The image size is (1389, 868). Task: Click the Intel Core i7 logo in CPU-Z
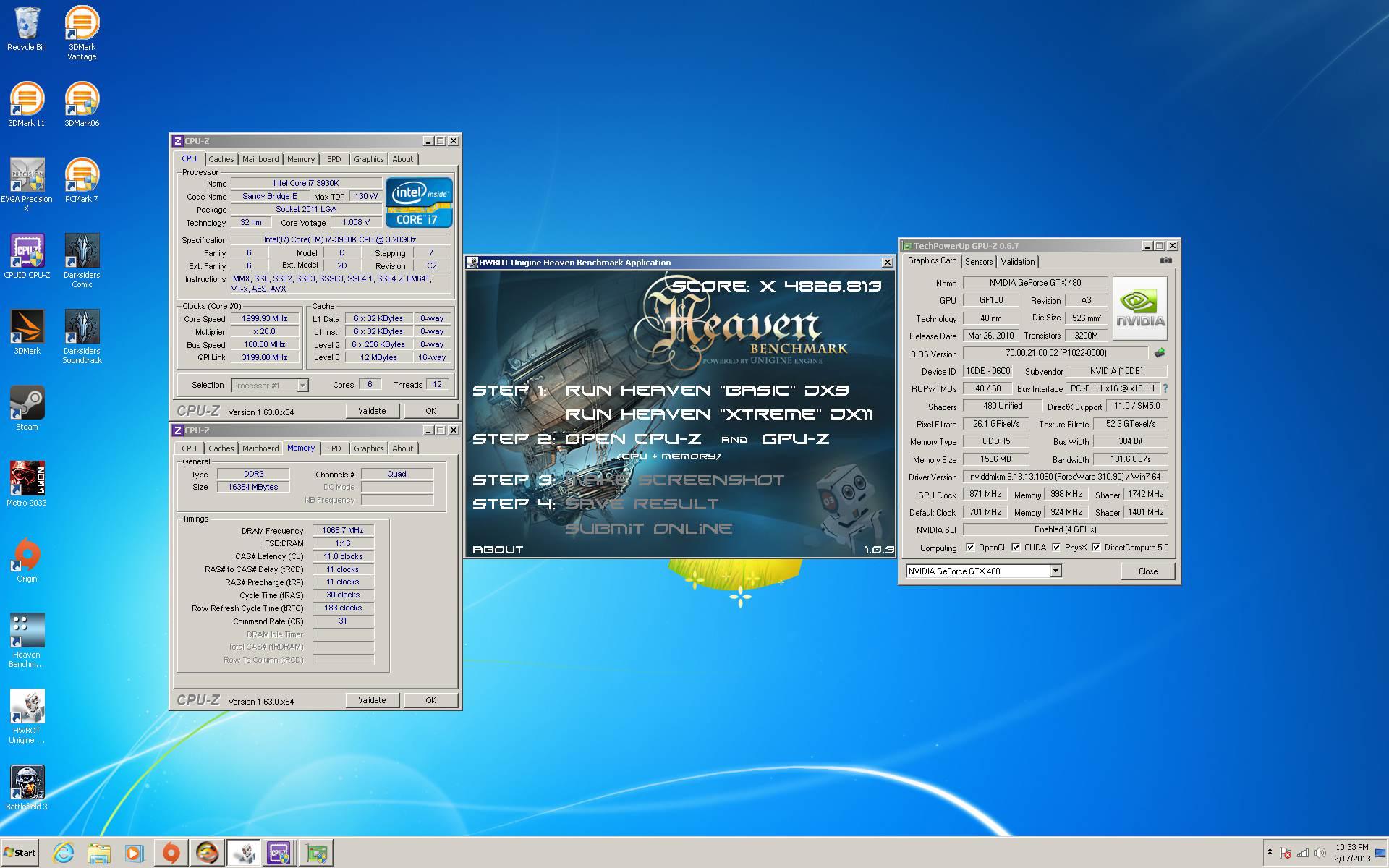[419, 203]
